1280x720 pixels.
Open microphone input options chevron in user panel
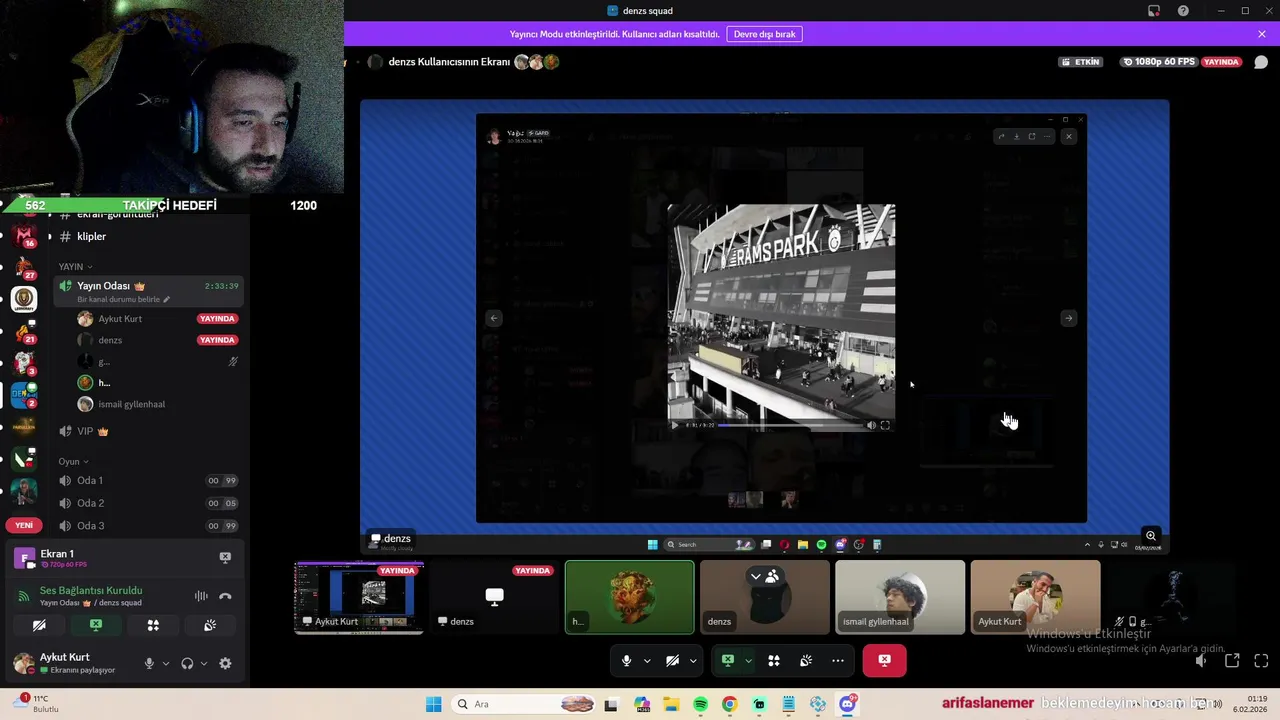click(166, 663)
